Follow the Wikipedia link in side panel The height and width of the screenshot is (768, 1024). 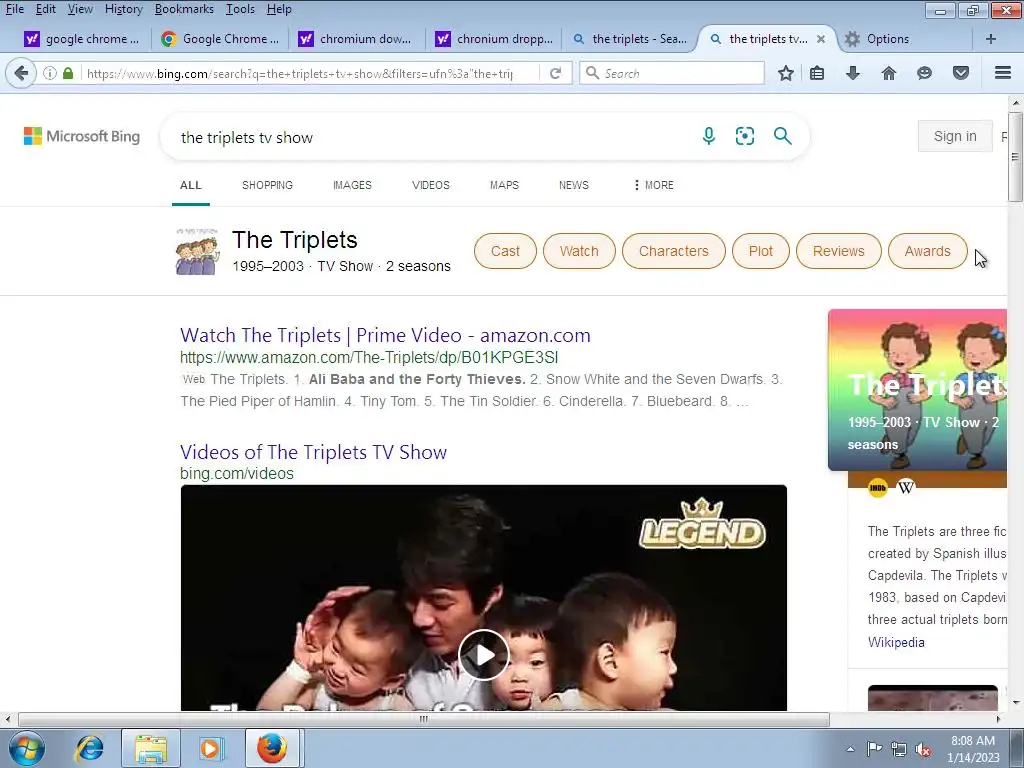click(x=896, y=642)
